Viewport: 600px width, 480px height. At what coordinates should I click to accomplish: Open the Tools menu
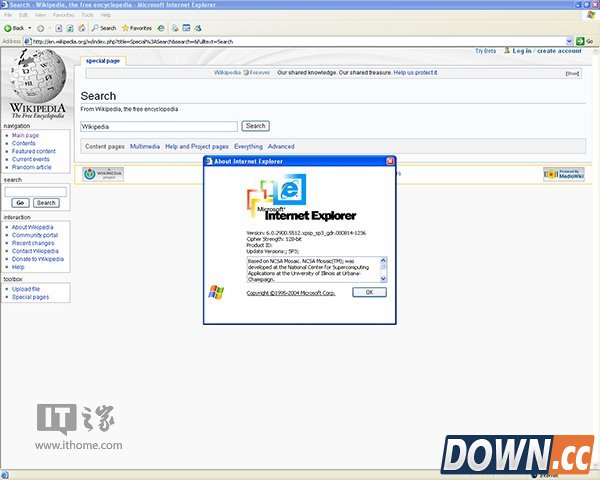click(x=88, y=16)
